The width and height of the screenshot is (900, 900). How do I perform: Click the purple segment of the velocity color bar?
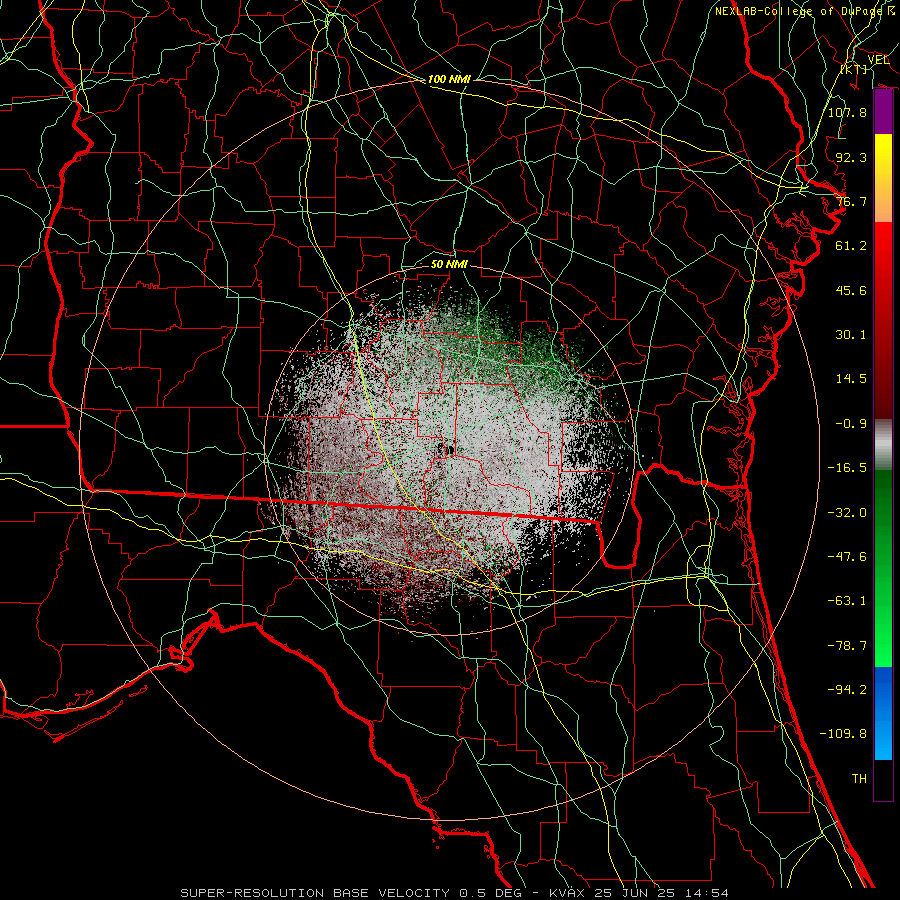[x=883, y=112]
